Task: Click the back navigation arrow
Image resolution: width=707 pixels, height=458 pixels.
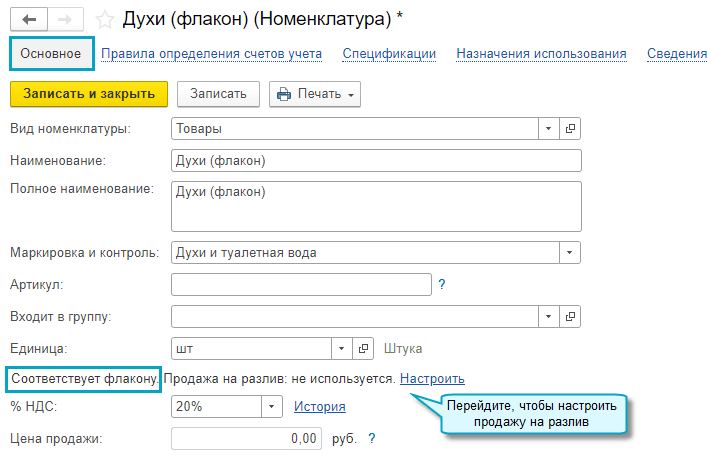Action: 28,18
